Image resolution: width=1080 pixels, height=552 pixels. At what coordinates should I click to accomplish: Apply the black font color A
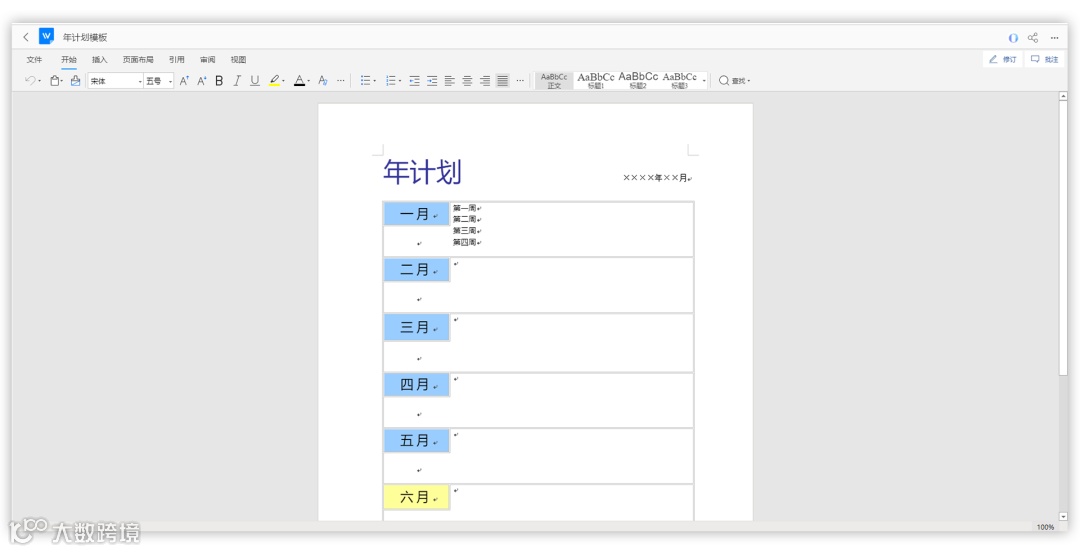point(299,81)
